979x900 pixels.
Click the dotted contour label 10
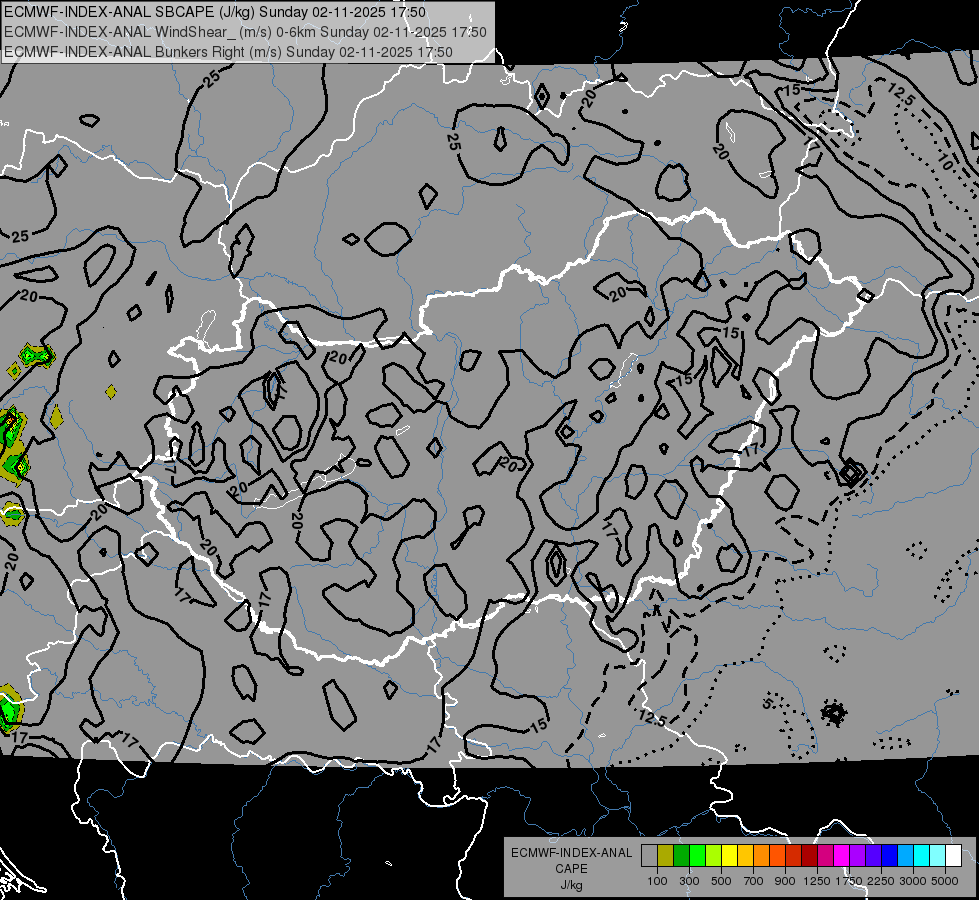945,164
